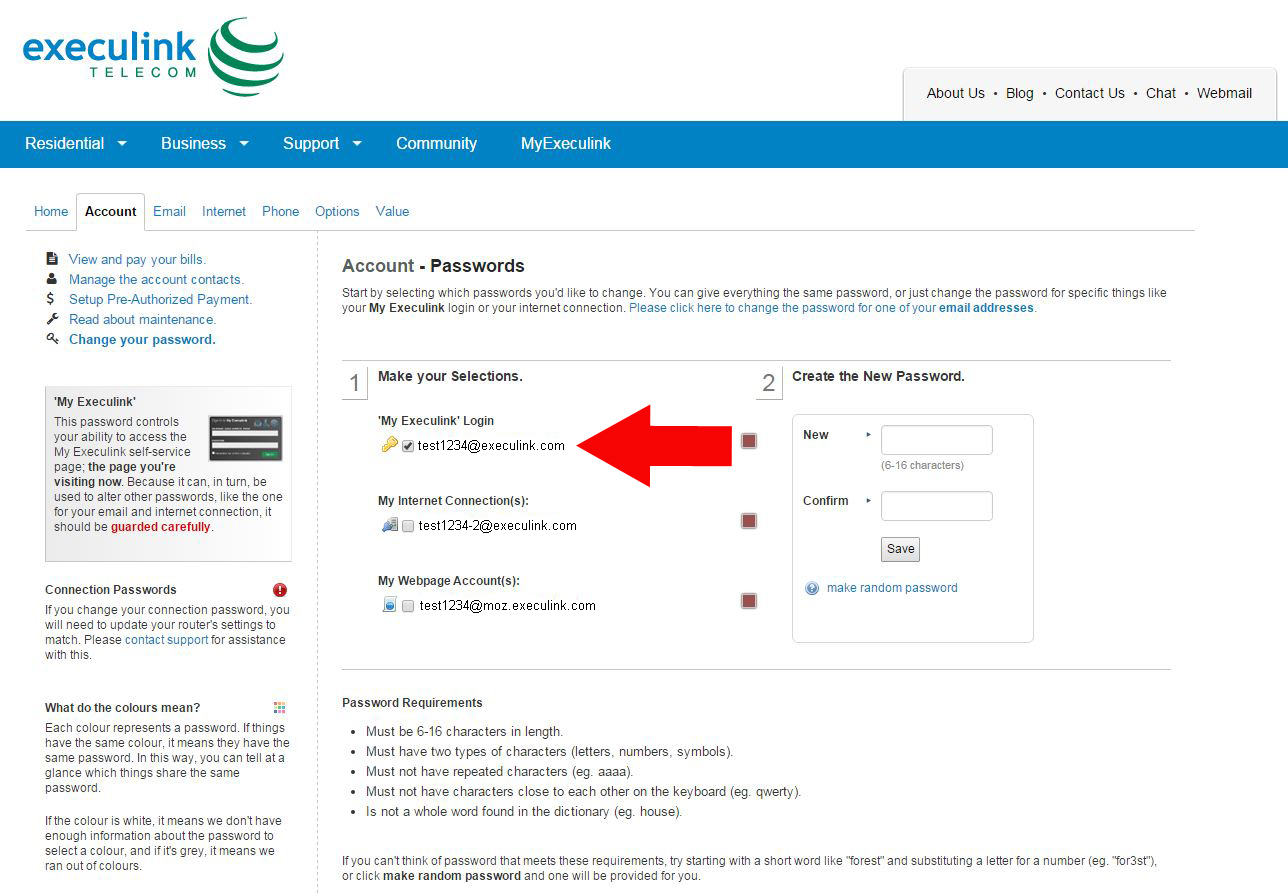Click View and pay your bills link

click(137, 259)
